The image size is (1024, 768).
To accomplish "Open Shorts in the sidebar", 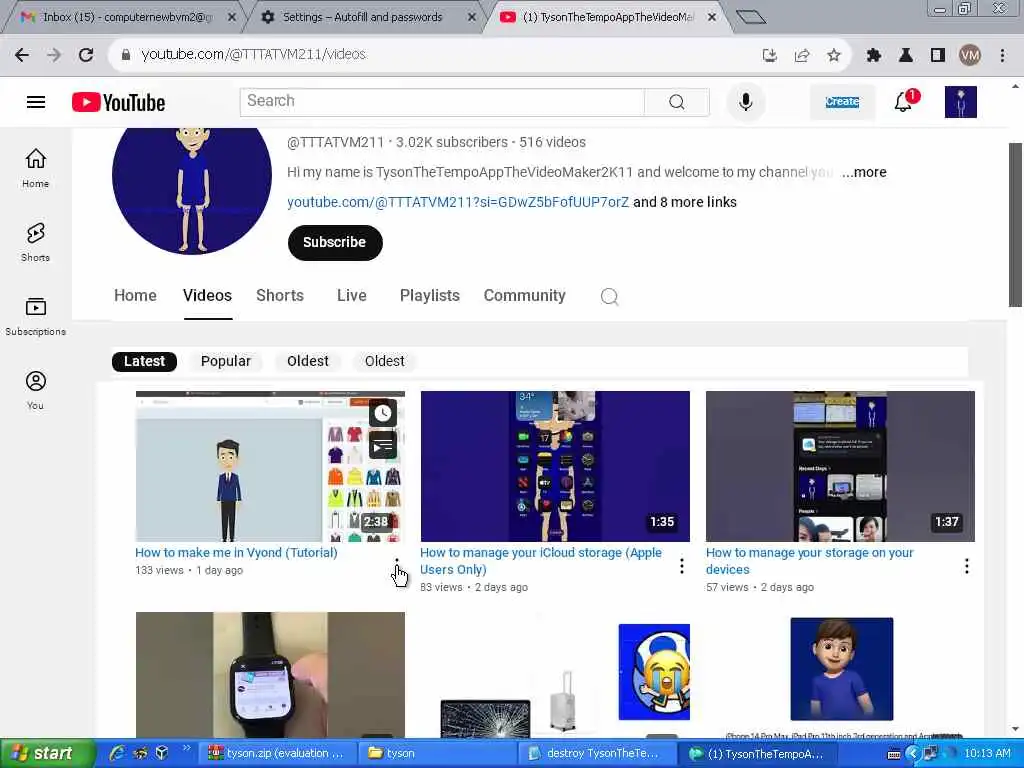I will 35,242.
